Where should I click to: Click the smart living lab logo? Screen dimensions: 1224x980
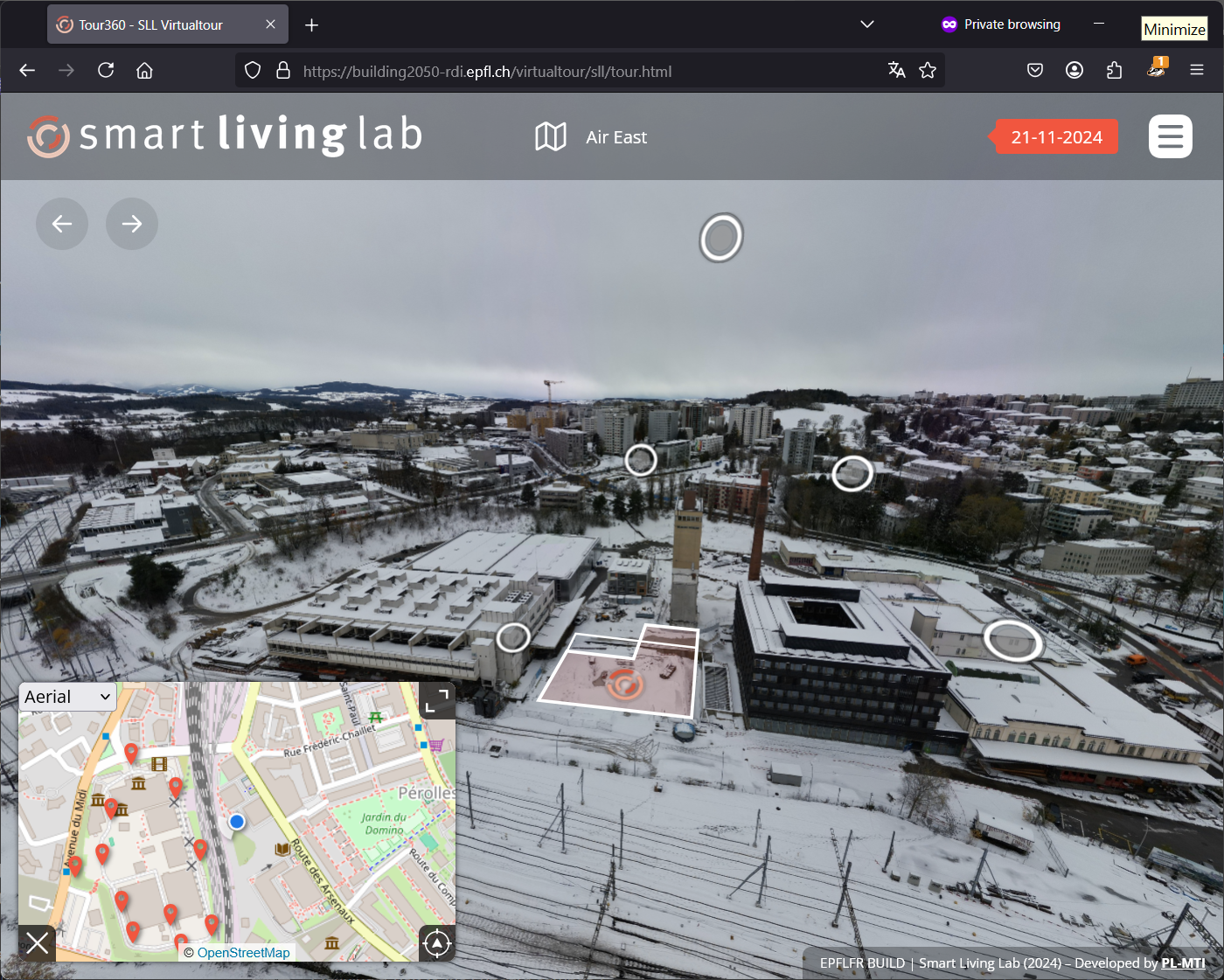(226, 136)
